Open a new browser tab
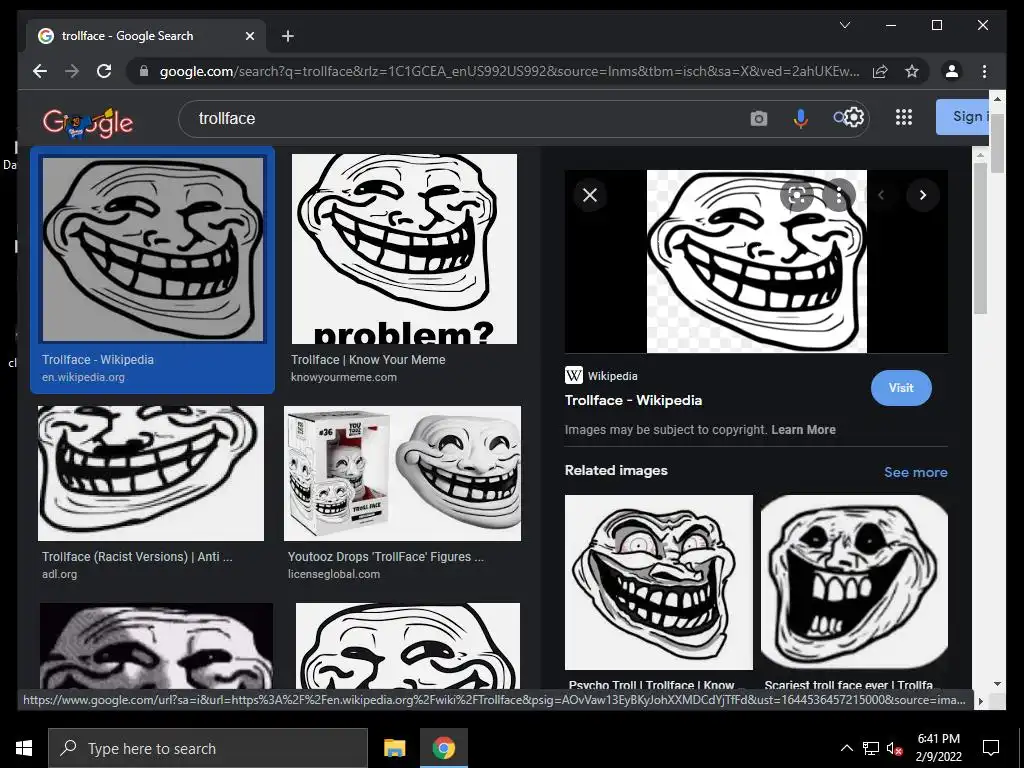The image size is (1024, 768). tap(287, 36)
